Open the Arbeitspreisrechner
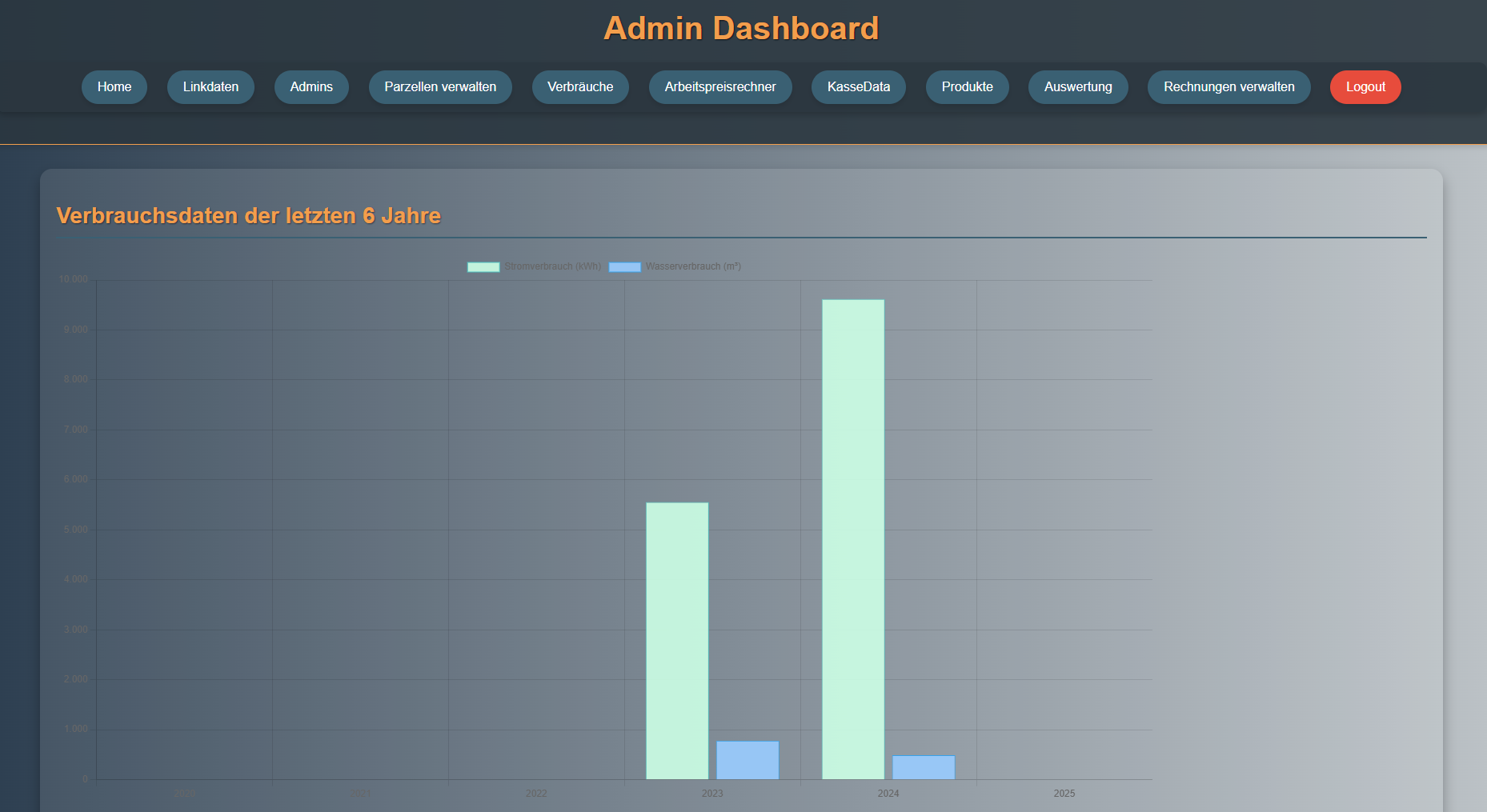1487x812 pixels. [x=720, y=87]
